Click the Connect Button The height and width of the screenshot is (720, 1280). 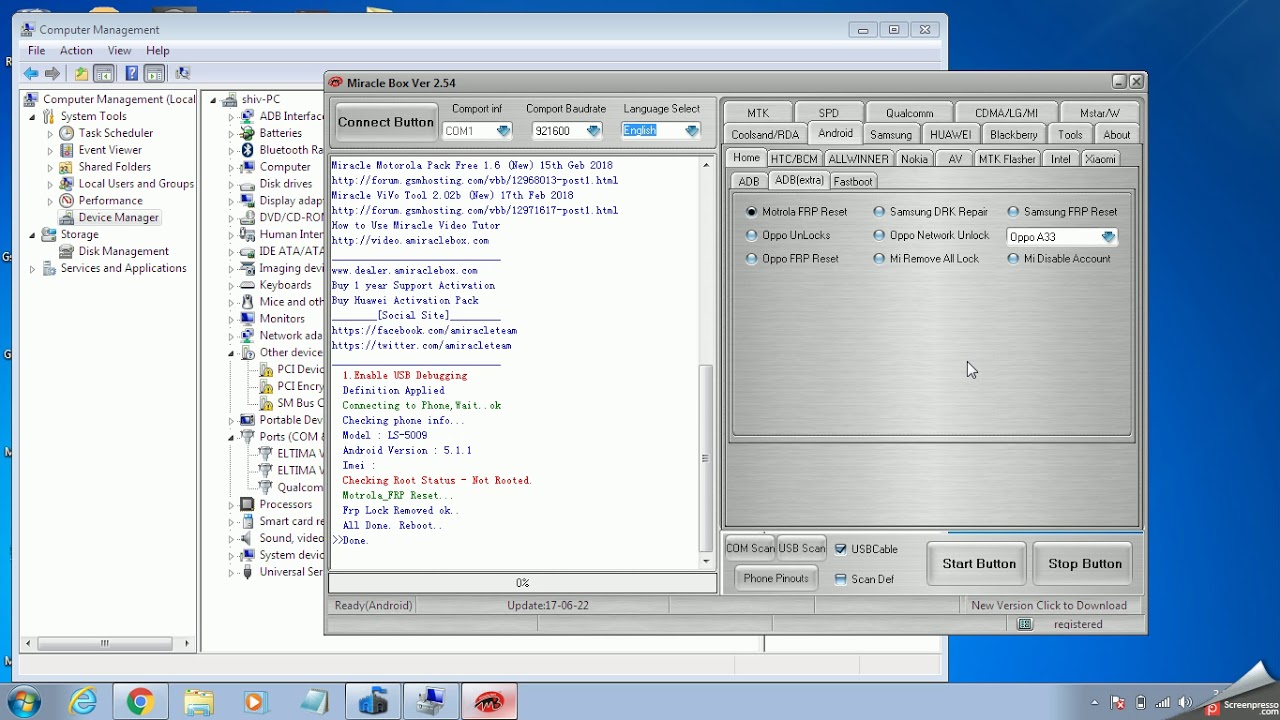(386, 122)
